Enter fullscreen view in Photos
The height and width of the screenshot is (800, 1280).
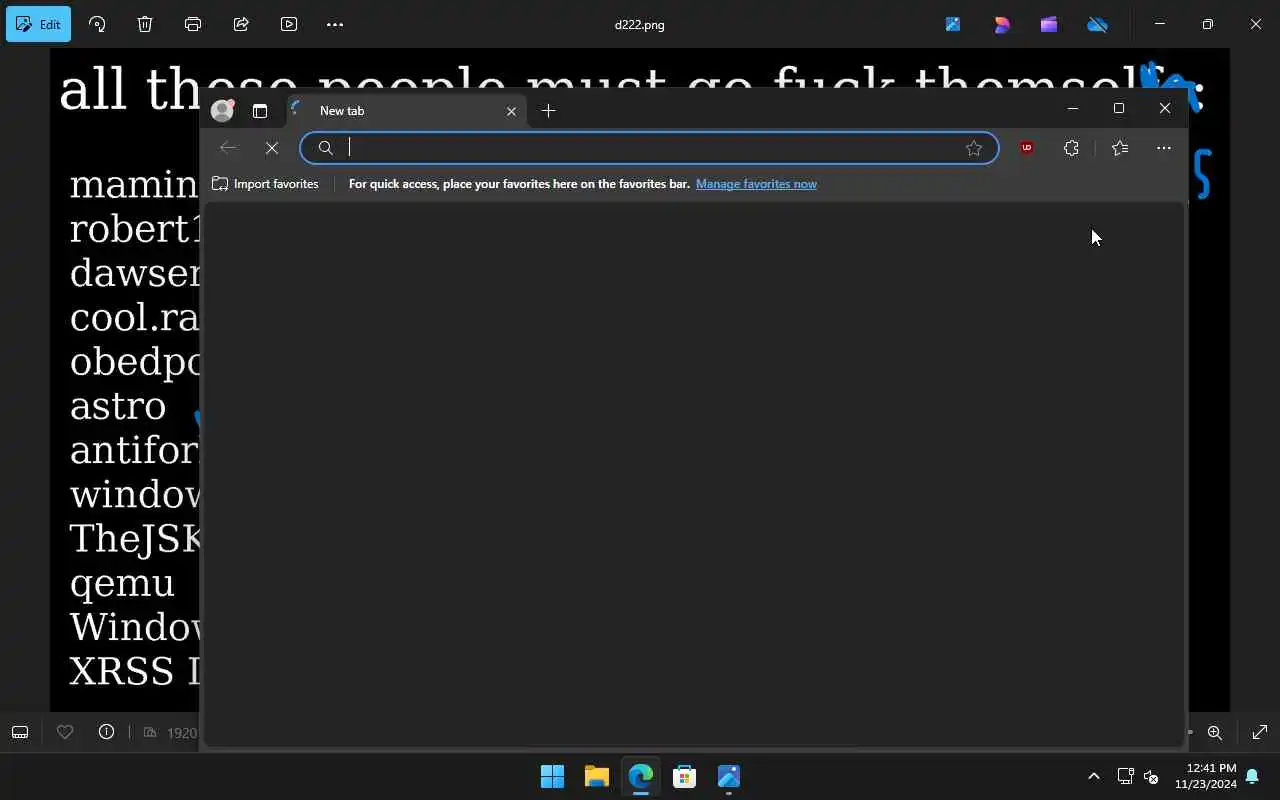pyautogui.click(x=1260, y=732)
